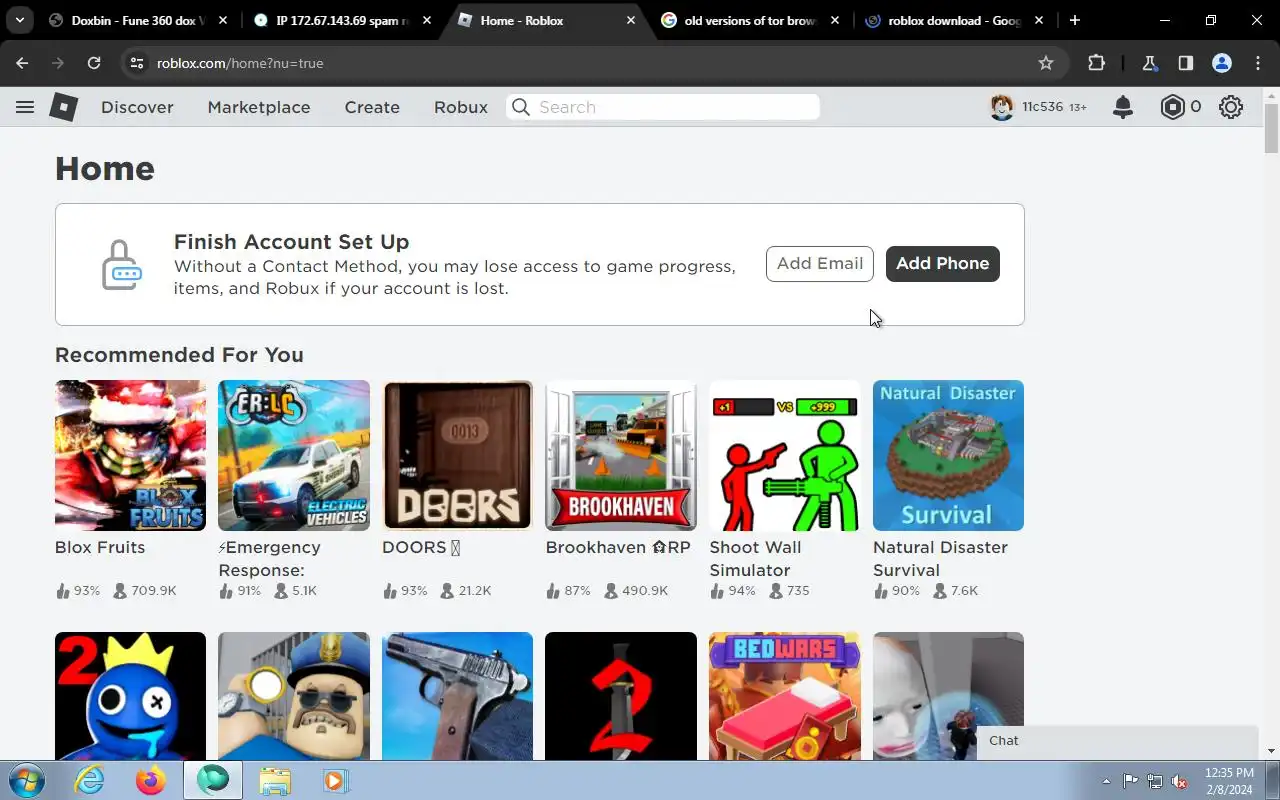Open the notifications bell
Image resolution: width=1280 pixels, height=800 pixels.
click(1123, 107)
